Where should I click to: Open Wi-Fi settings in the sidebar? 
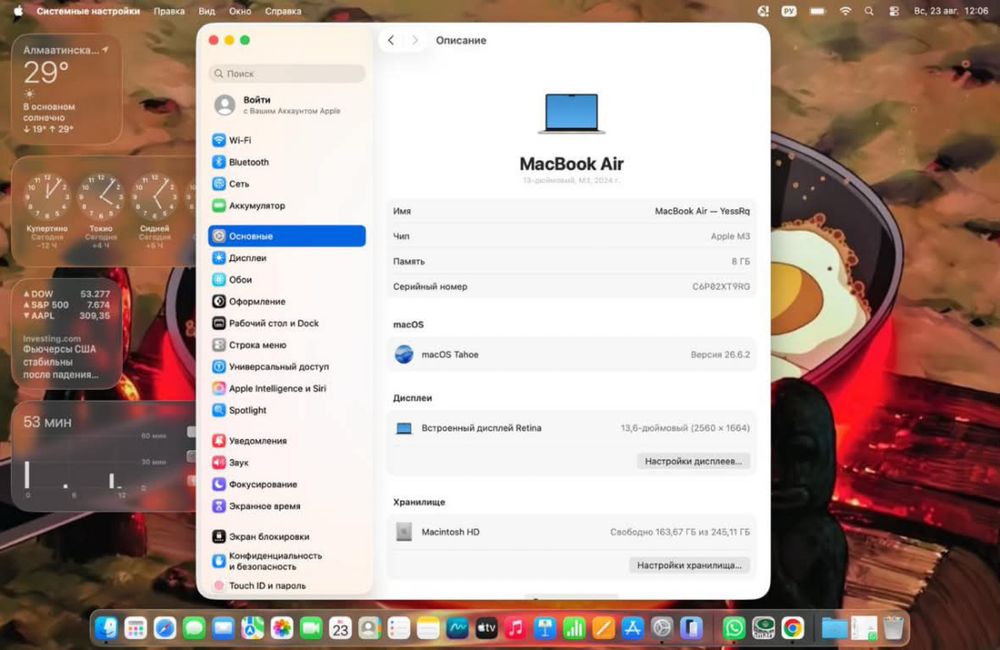(286, 140)
